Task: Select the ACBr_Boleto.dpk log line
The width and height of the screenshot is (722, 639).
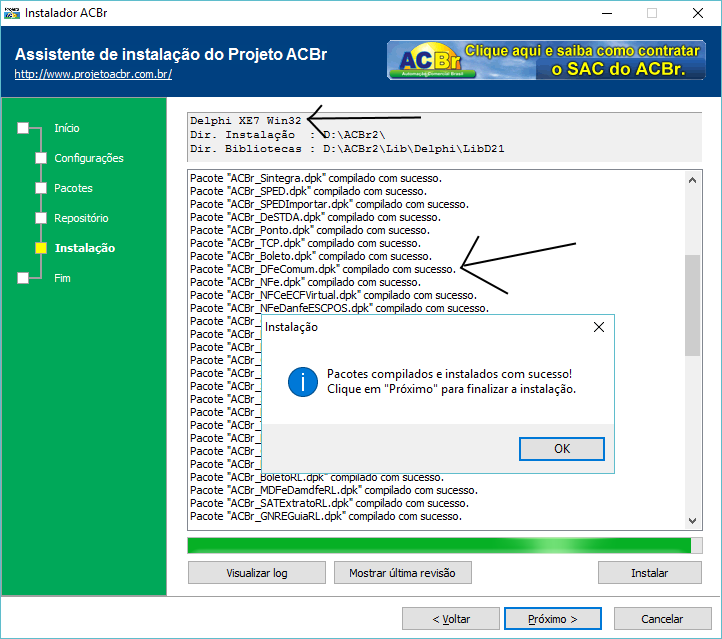Action: point(311,256)
